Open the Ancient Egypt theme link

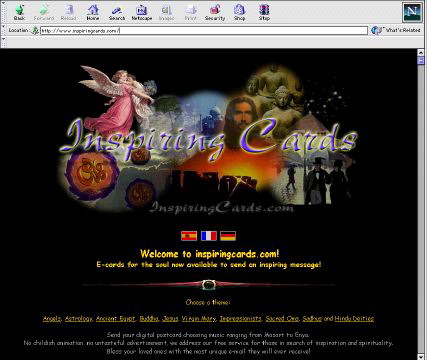115,318
